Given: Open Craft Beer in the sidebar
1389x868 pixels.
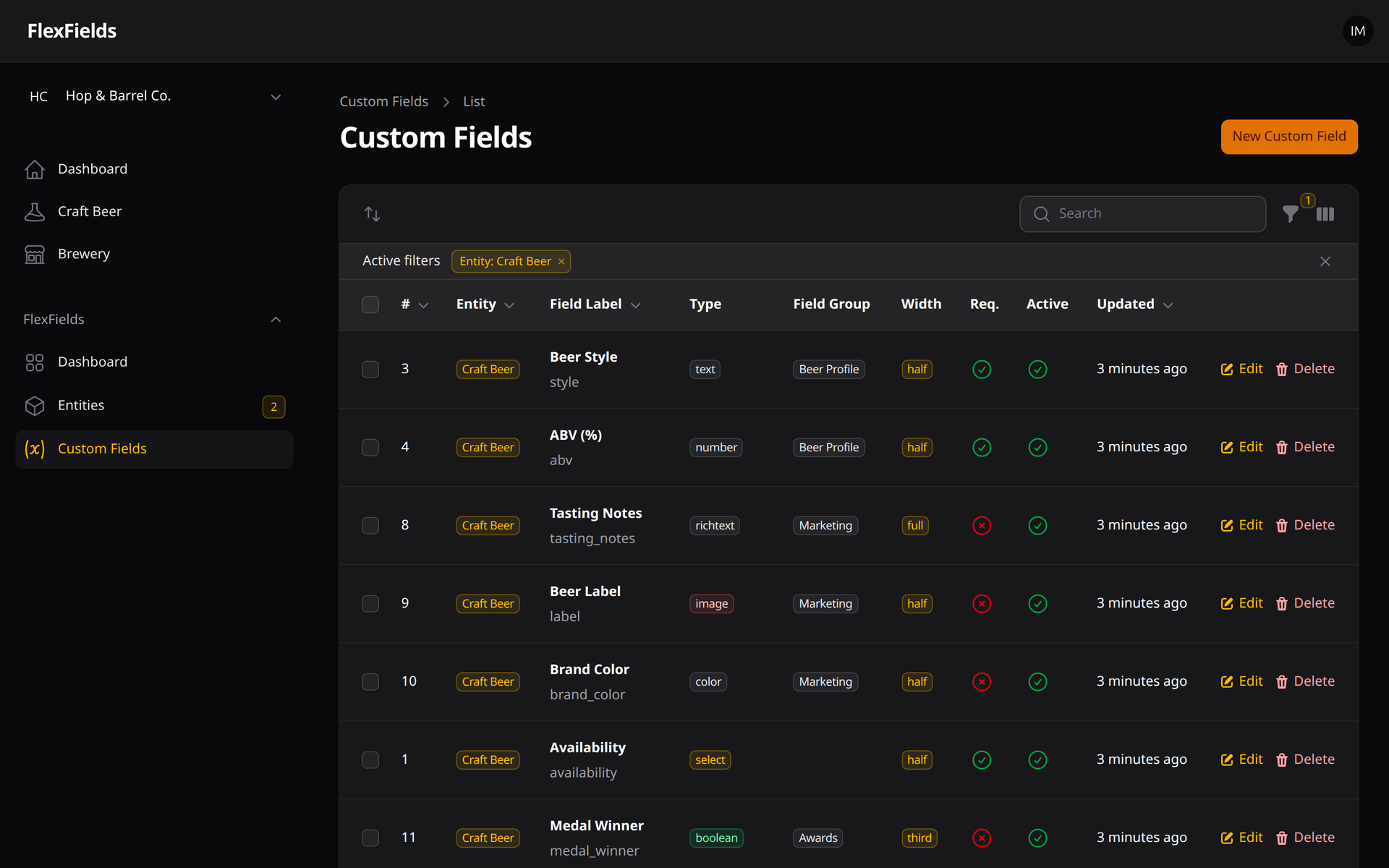Looking at the screenshot, I should pos(154,212).
